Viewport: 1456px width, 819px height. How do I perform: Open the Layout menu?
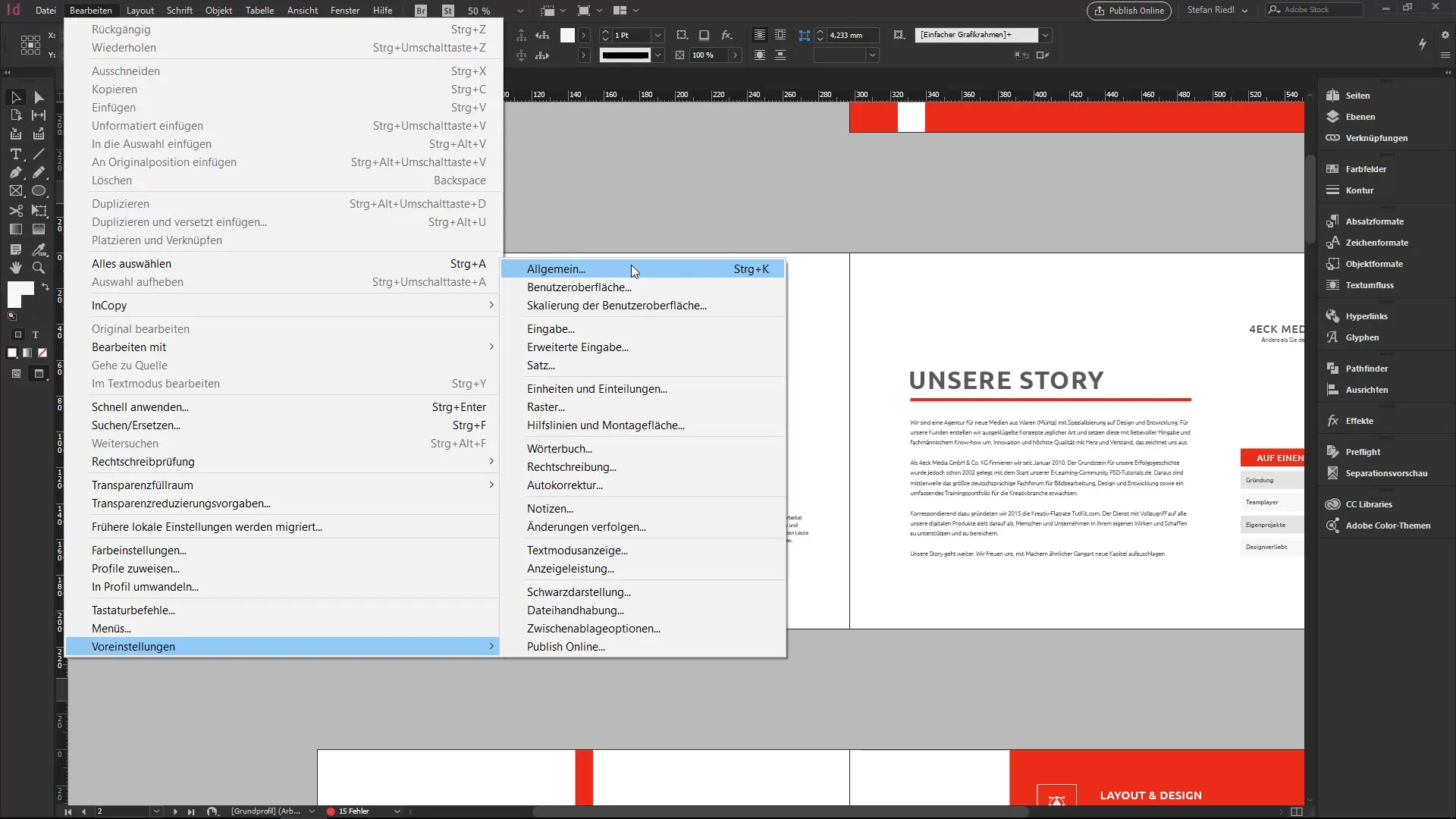tap(140, 11)
